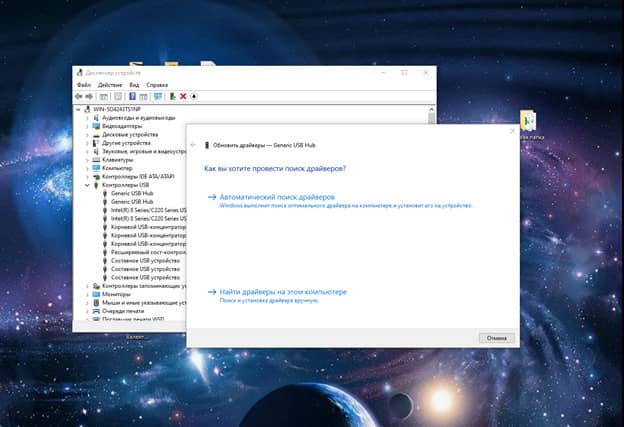
Task: Click the Back arrow in Device Manager toolbar
Action: point(78,96)
